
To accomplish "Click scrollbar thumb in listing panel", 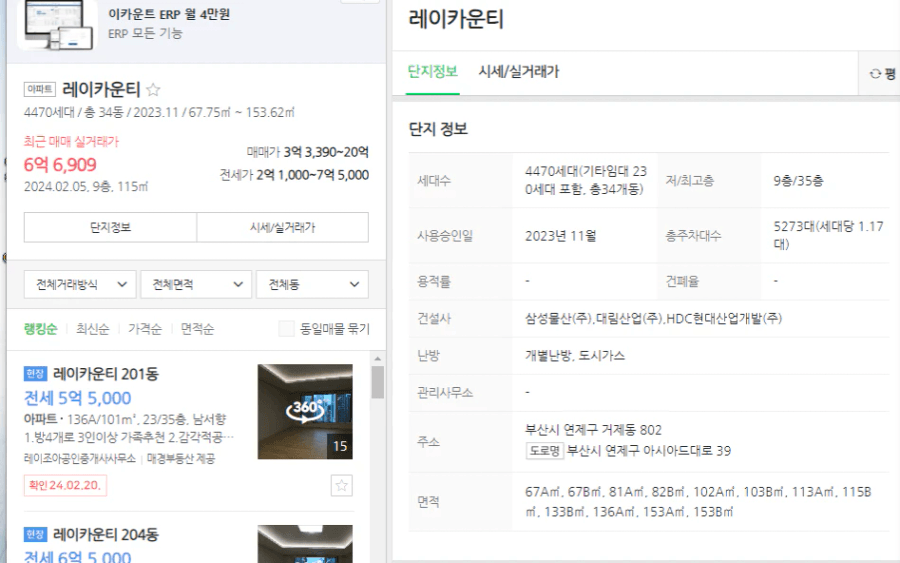I will (378, 382).
